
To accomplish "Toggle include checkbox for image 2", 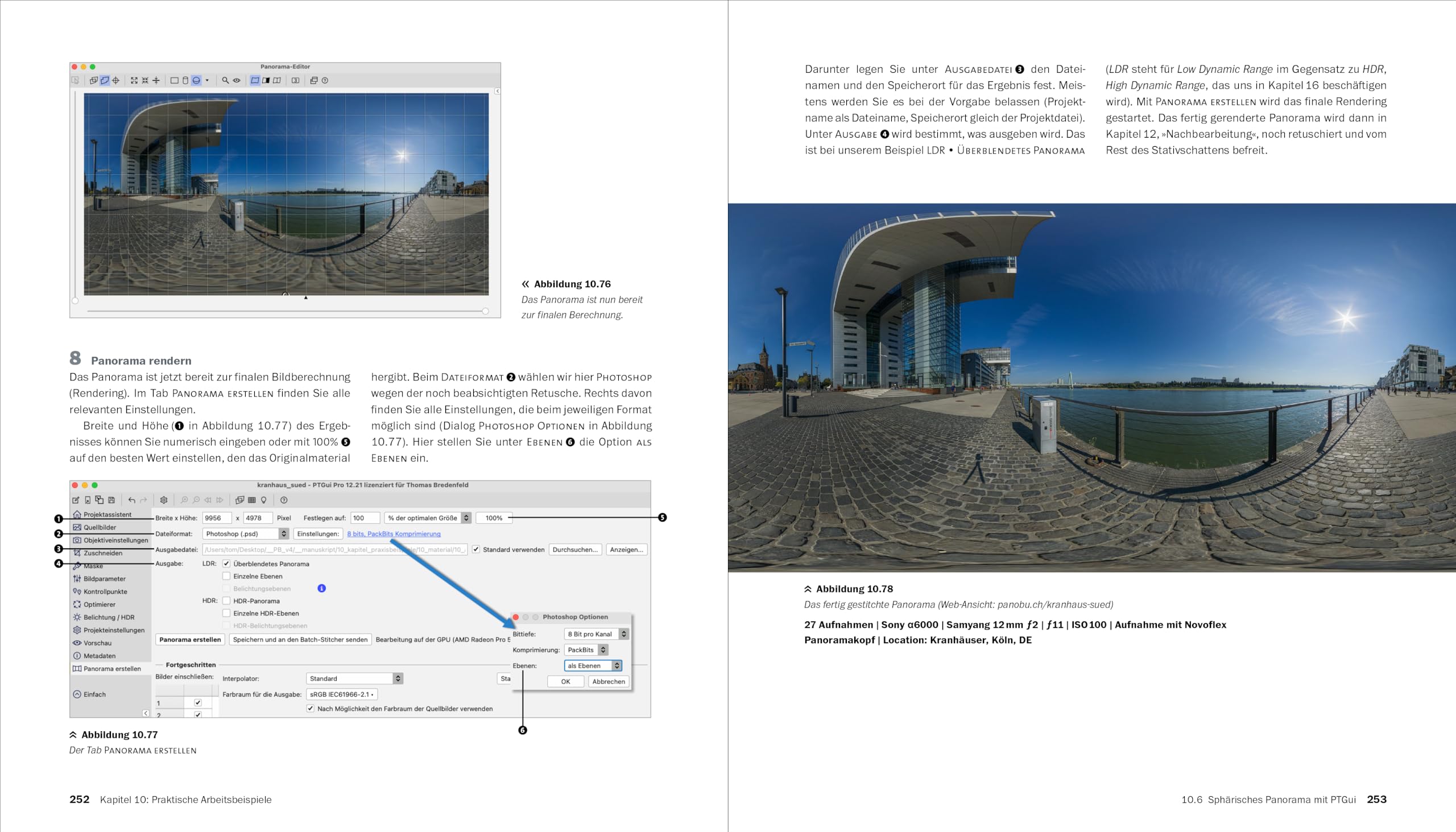I will pos(198,714).
